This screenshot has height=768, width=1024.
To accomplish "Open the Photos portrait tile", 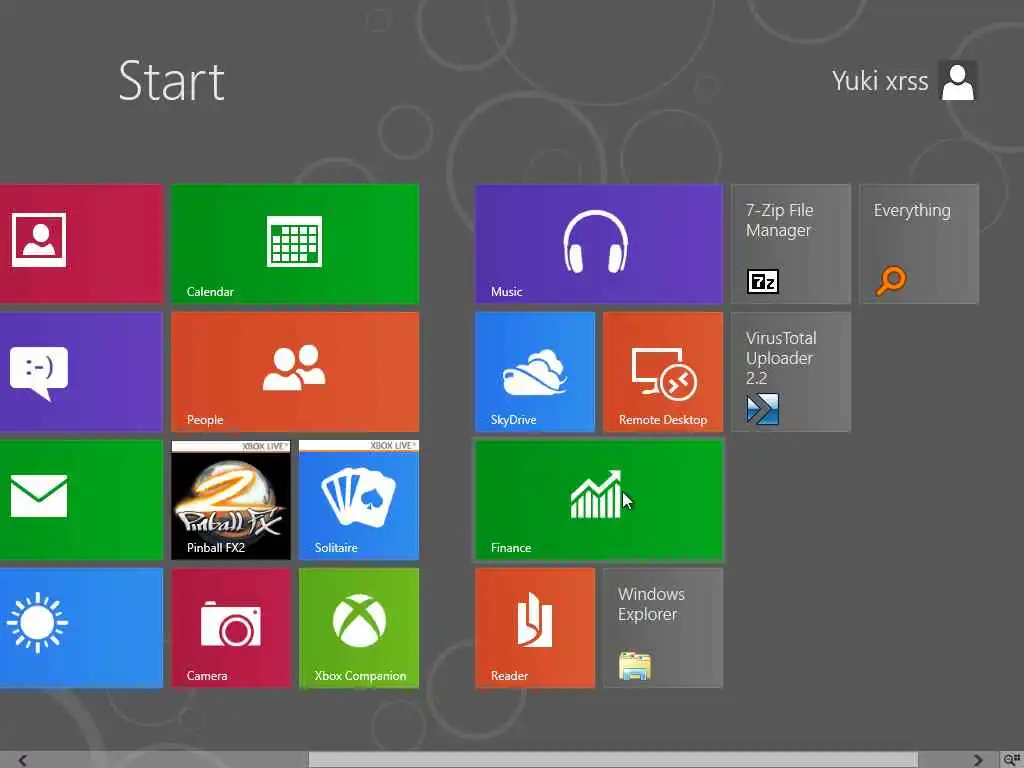I will point(81,244).
